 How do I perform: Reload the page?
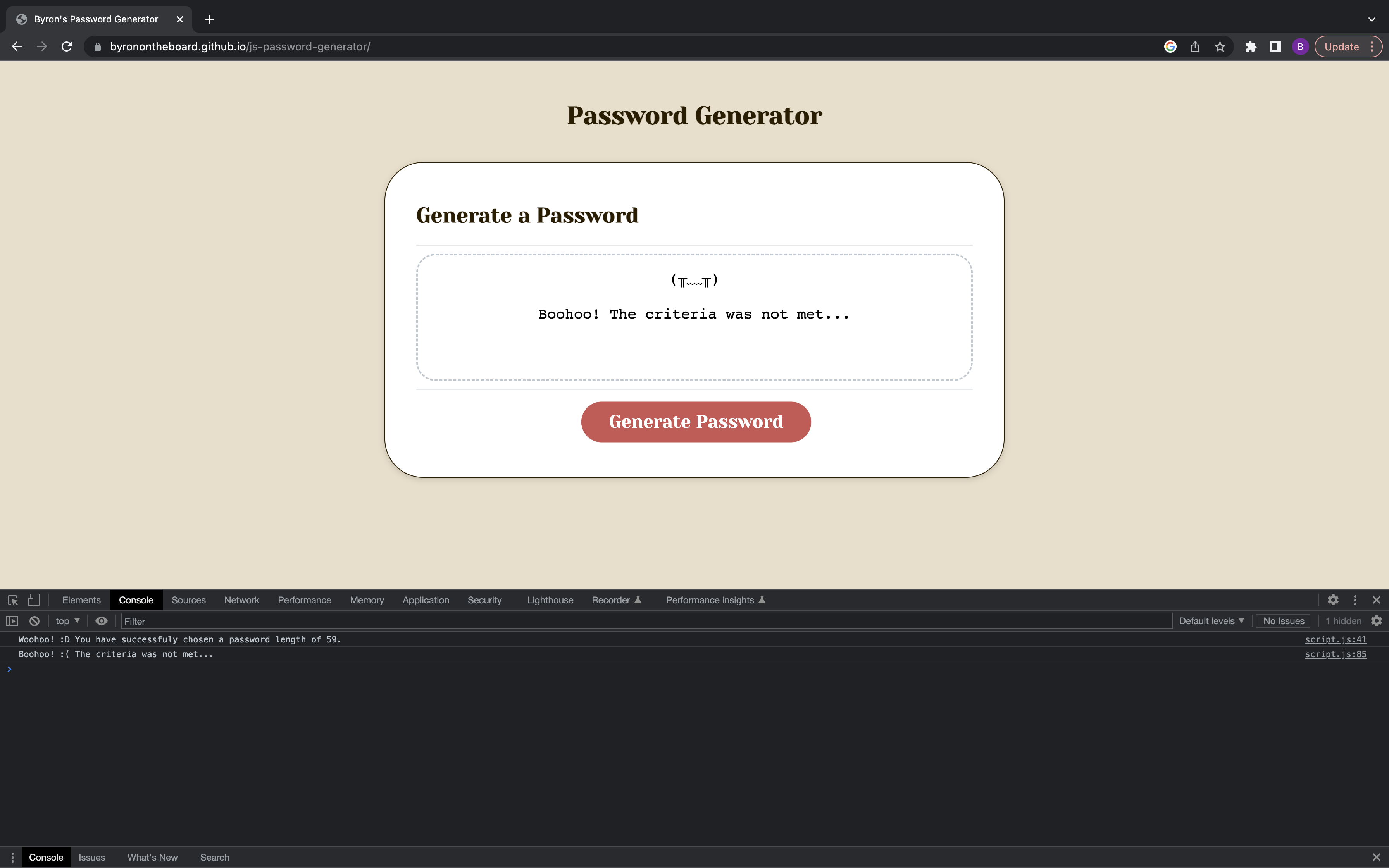click(67, 46)
